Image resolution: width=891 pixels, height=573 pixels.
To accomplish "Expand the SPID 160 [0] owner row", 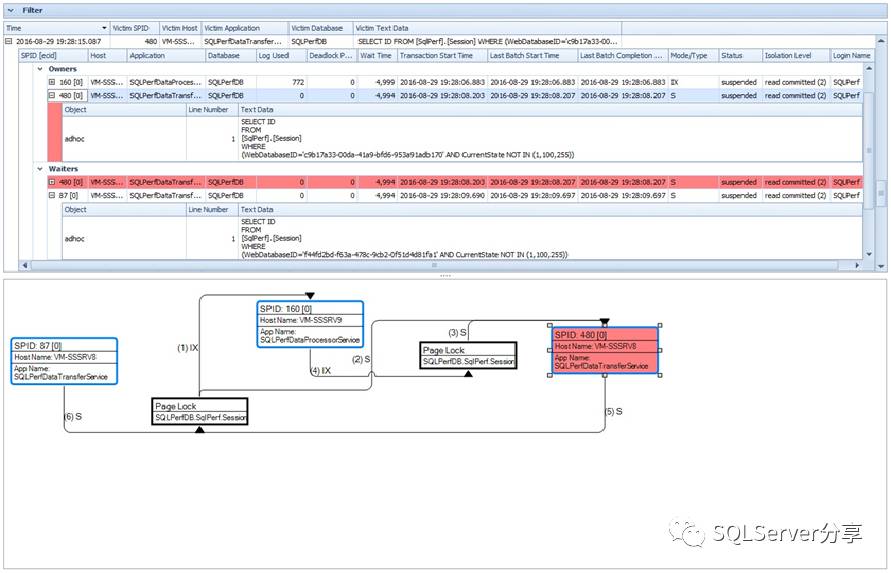I will pos(52,82).
